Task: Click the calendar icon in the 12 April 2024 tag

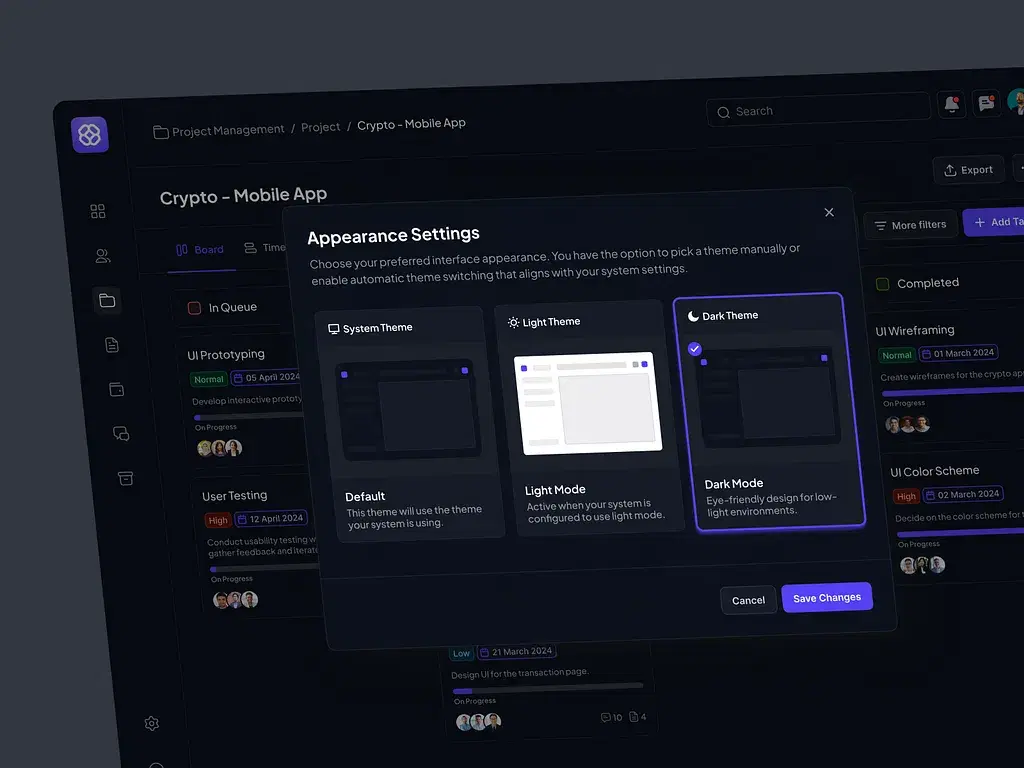Action: [242, 519]
